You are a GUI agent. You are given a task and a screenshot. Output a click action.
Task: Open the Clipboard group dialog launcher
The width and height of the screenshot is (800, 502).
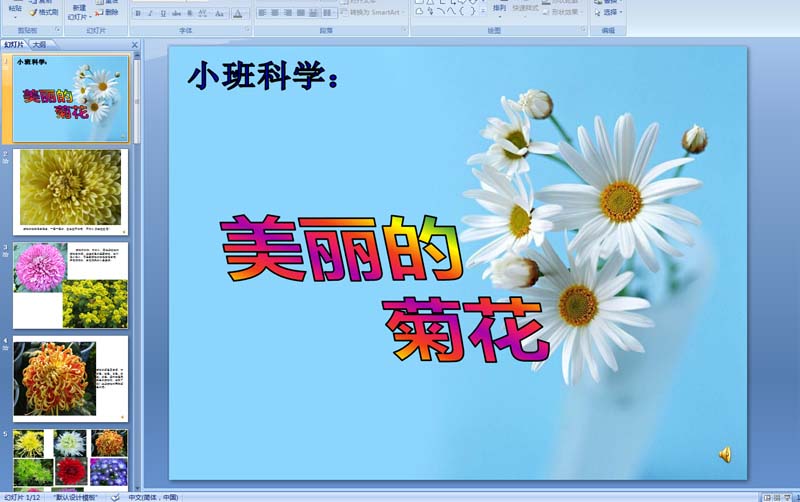pyautogui.click(x=58, y=30)
